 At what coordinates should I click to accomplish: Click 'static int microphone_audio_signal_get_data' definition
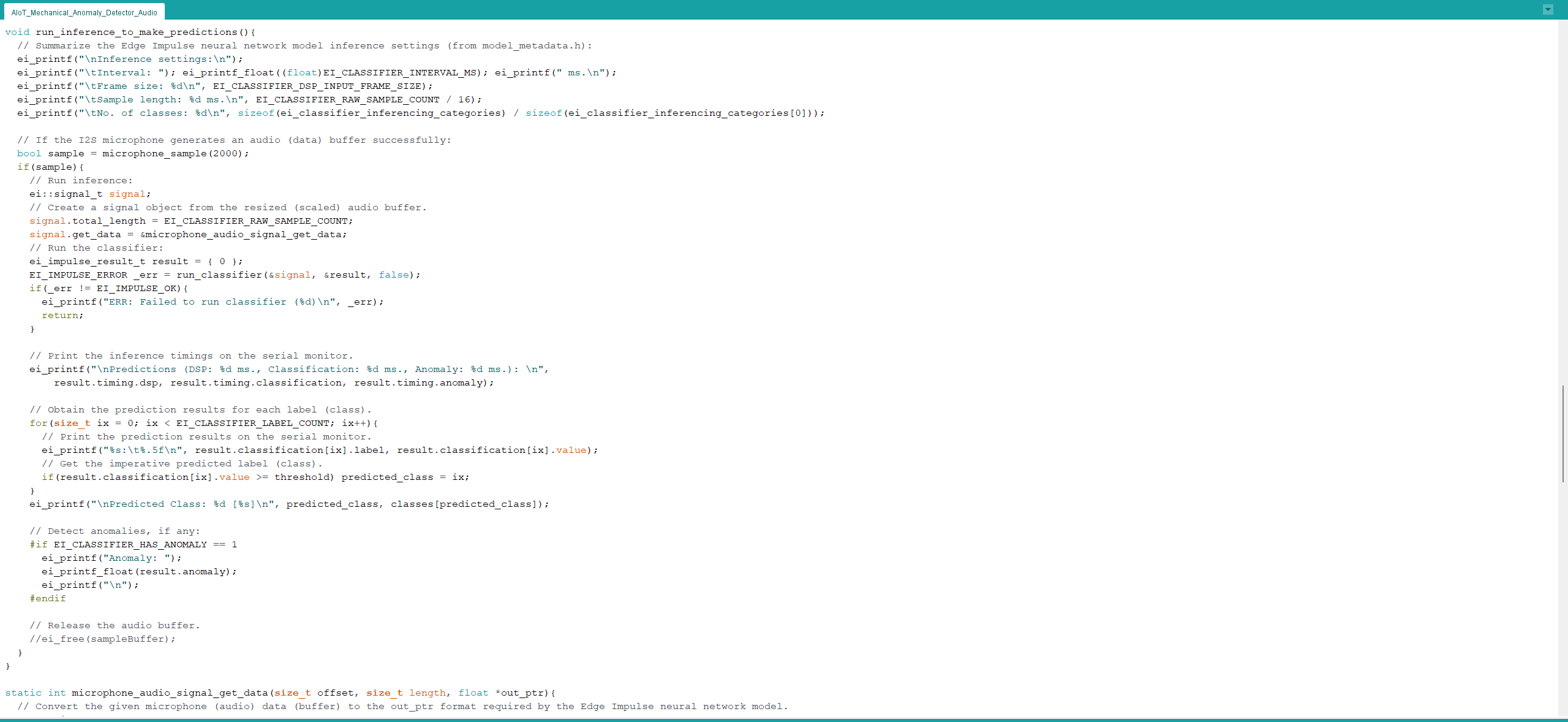point(137,693)
